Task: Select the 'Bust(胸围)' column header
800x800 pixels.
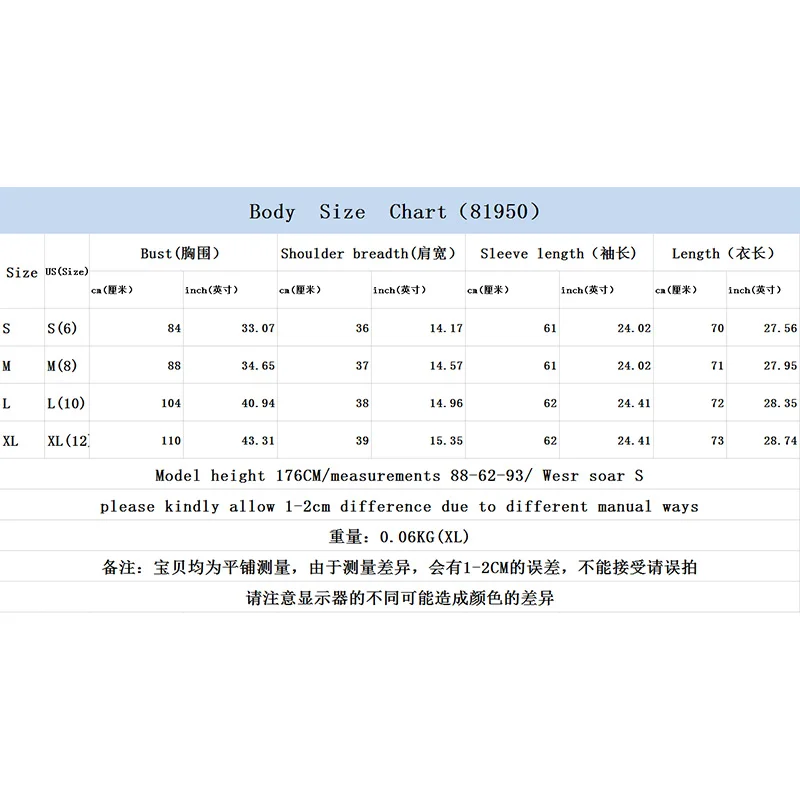Action: tap(180, 253)
